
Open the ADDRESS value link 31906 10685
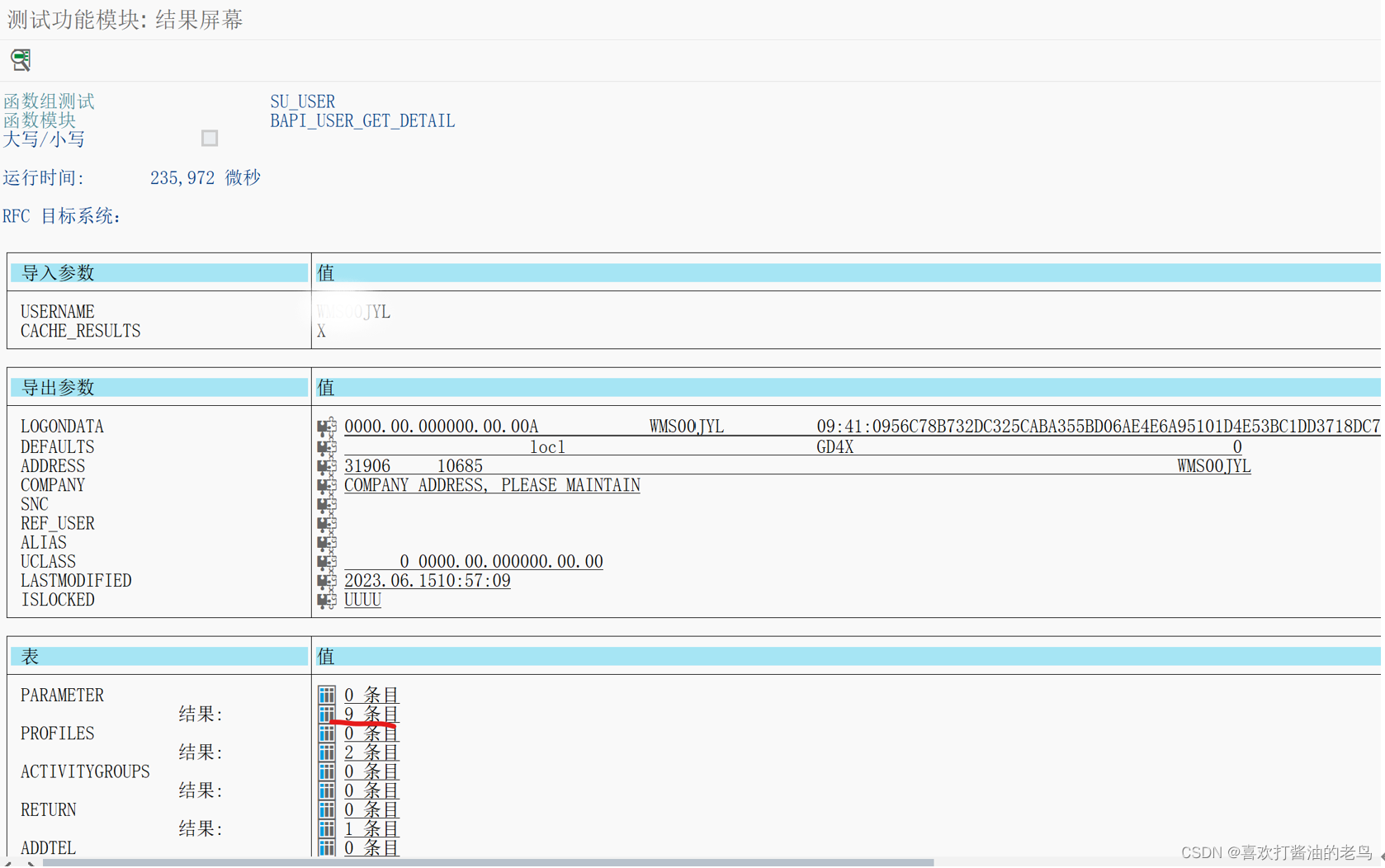point(797,466)
